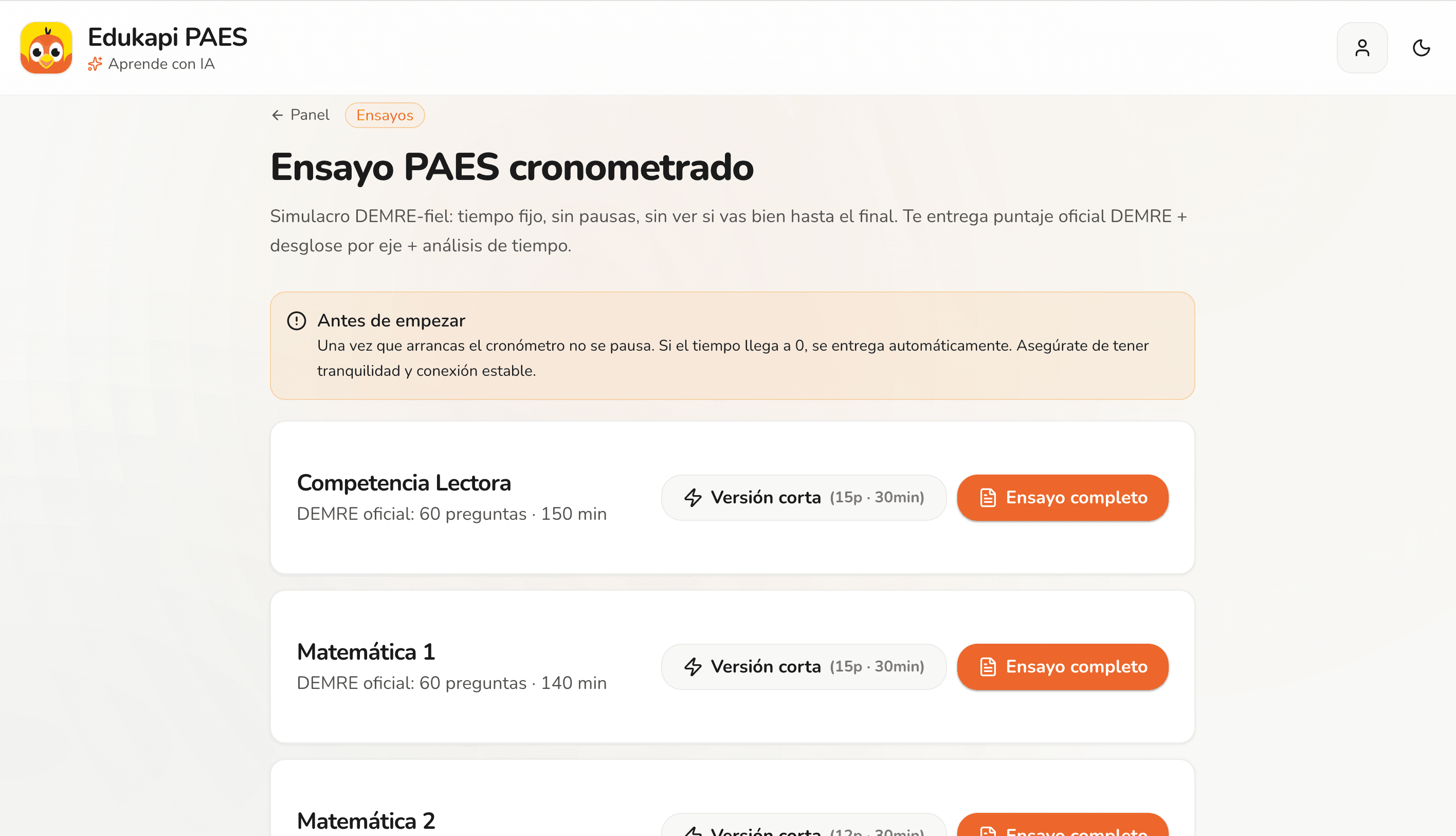Click the Ensayo PAES cronometrado heading
The height and width of the screenshot is (836, 1456).
click(x=512, y=167)
